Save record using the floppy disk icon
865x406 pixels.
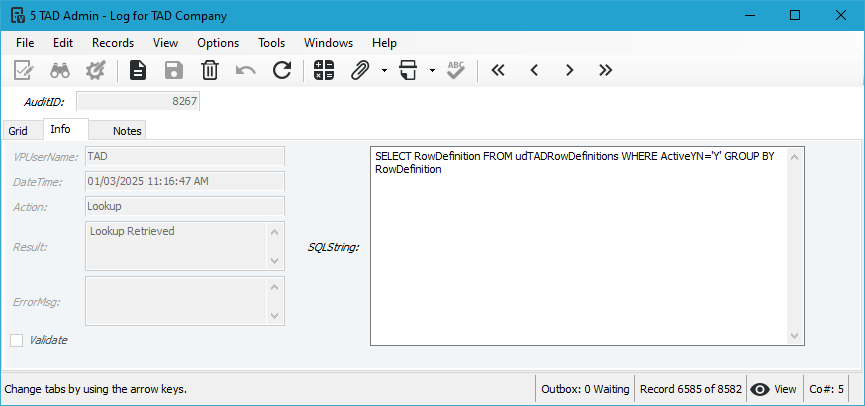click(x=174, y=71)
